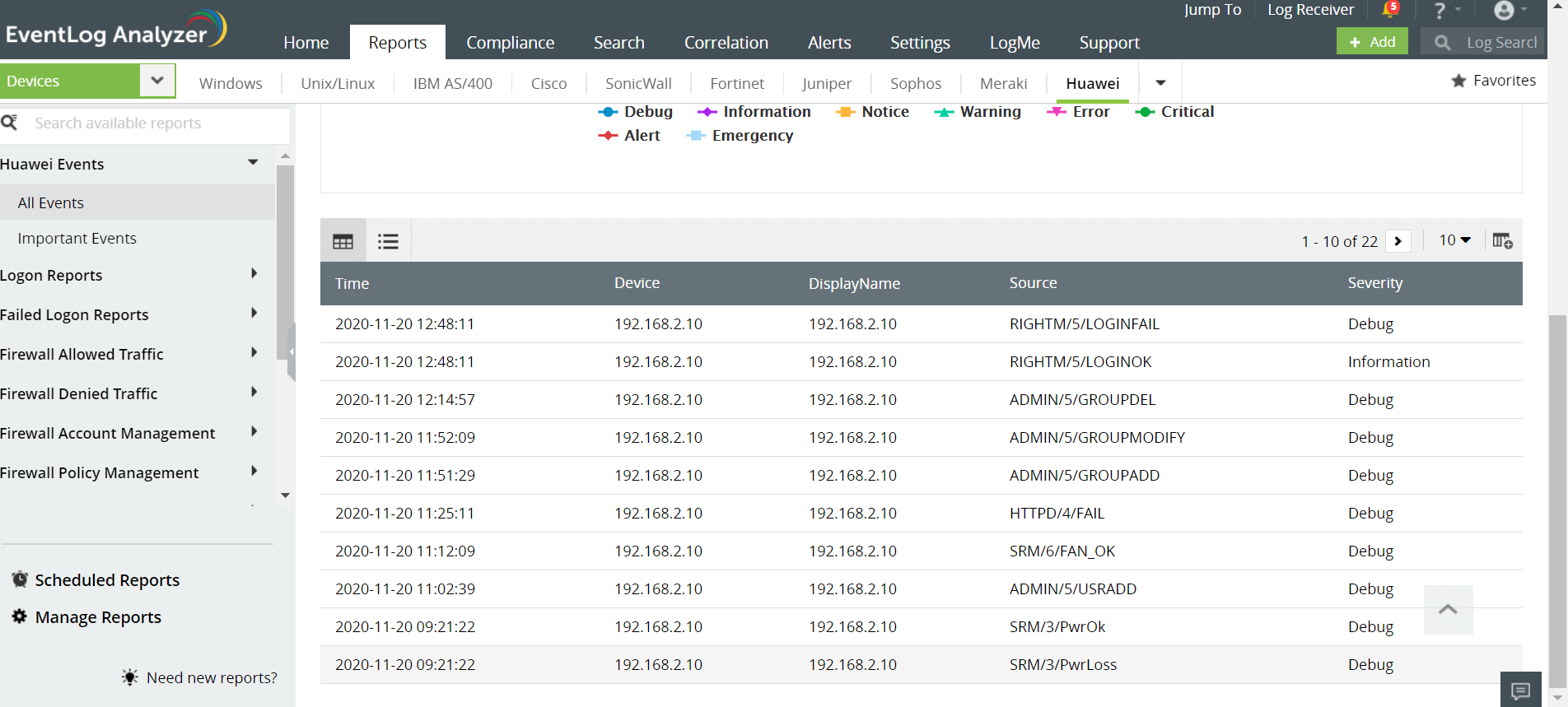Open the Log Receiver link
1568x707 pixels.
coord(1310,10)
